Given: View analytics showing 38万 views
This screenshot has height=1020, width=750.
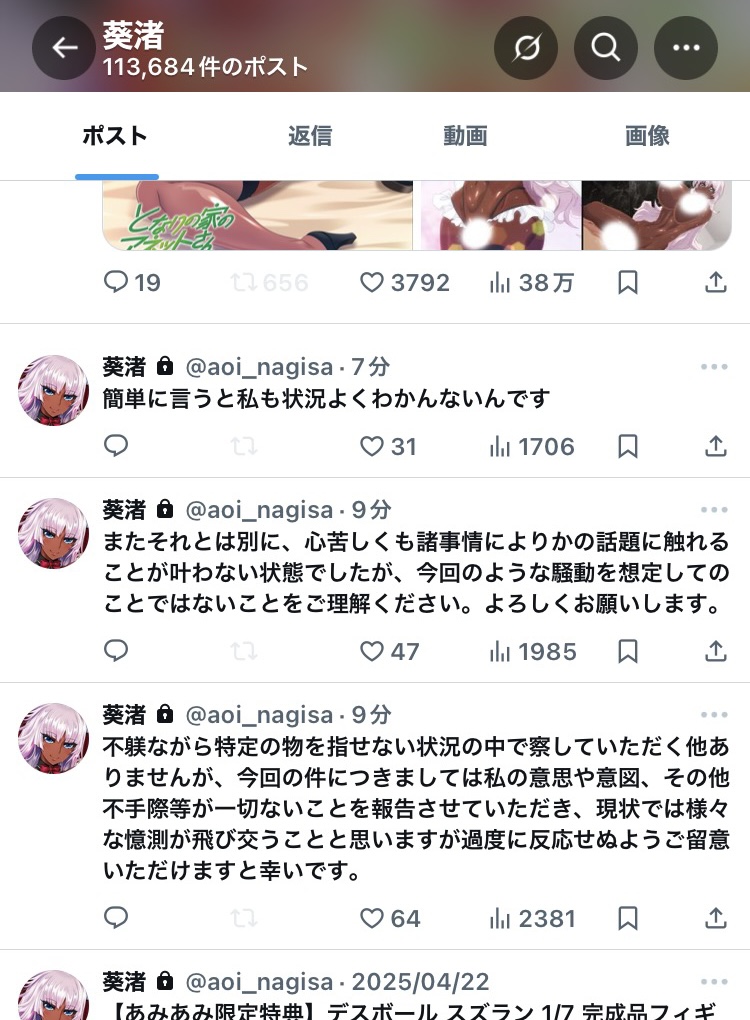Looking at the screenshot, I should [531, 282].
